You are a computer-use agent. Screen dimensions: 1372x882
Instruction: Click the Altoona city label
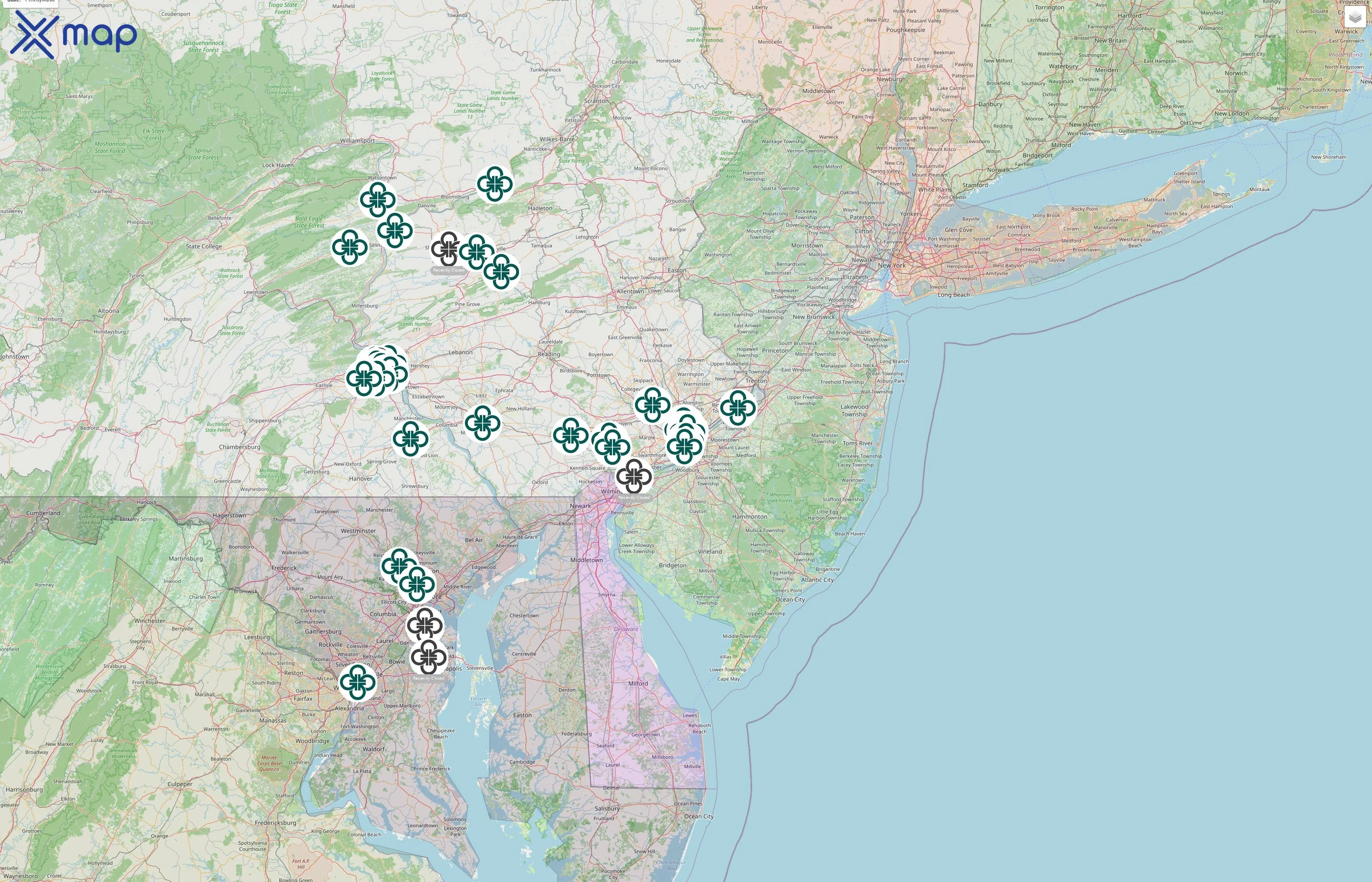pos(108,311)
